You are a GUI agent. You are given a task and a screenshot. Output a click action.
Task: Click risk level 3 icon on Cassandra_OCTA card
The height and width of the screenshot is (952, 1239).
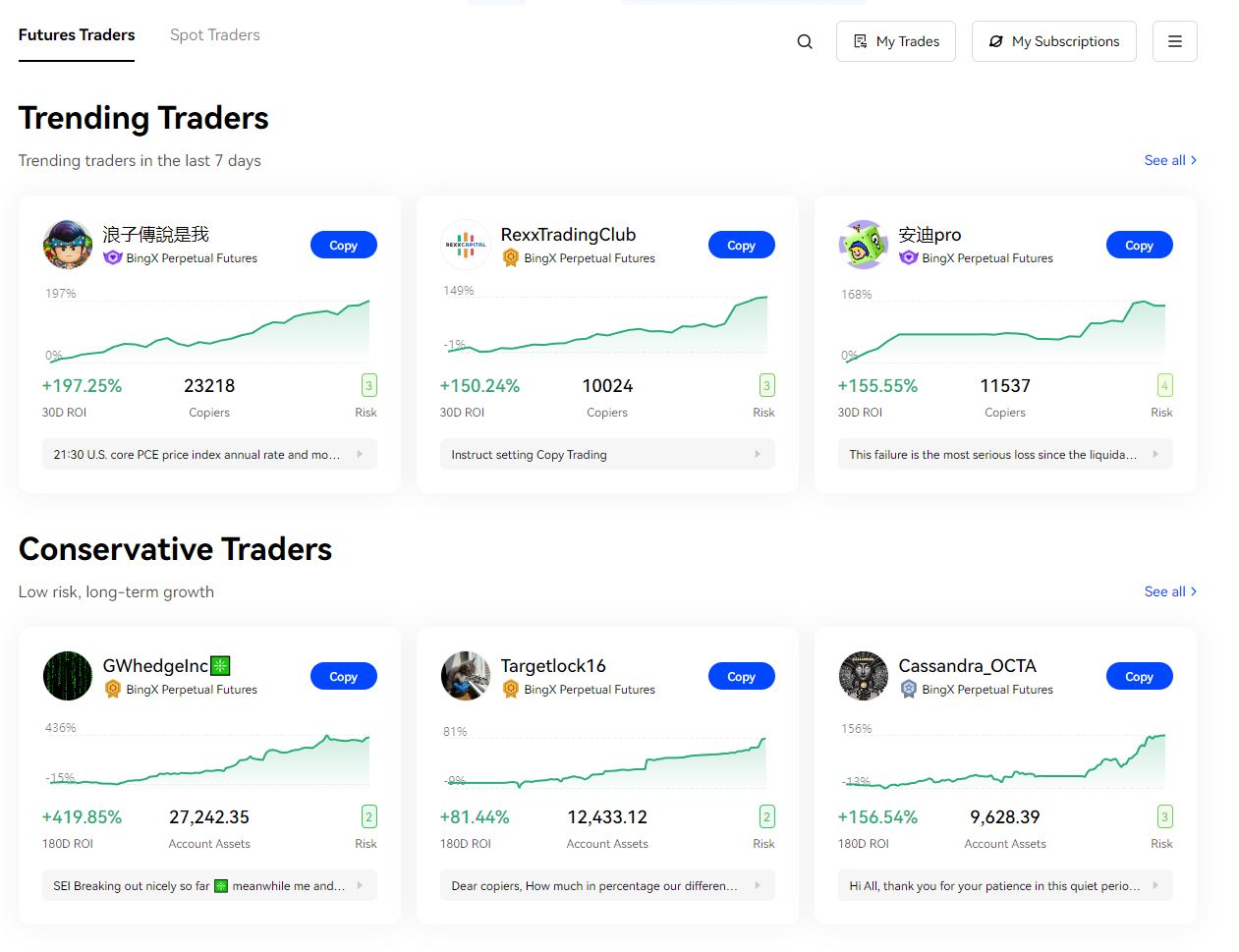tap(1165, 816)
